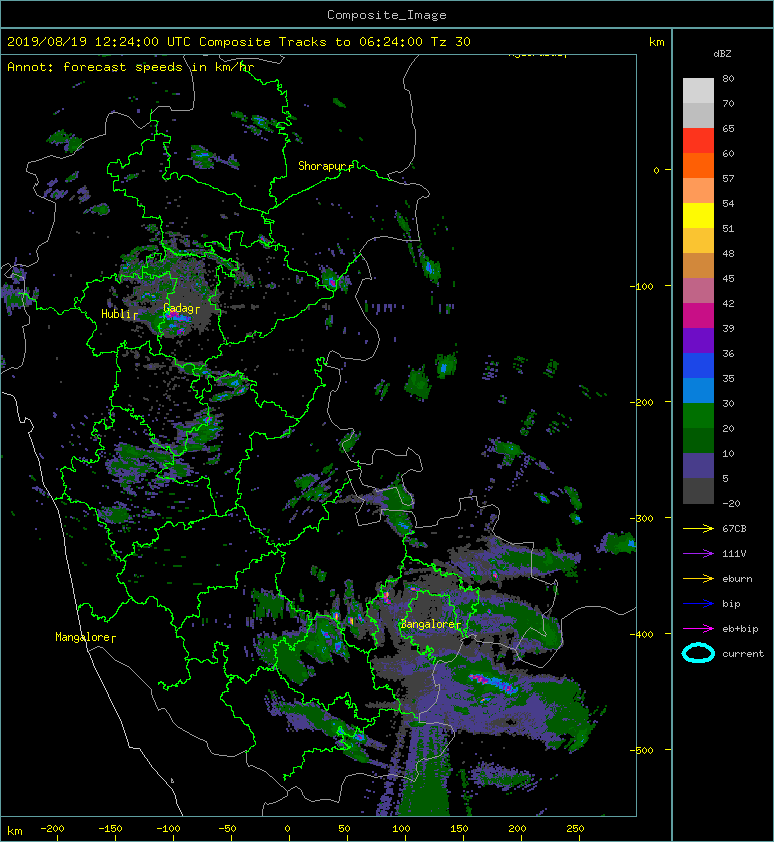Click the 'current' legend label
Viewport: 774px width, 842px height.
(743, 654)
